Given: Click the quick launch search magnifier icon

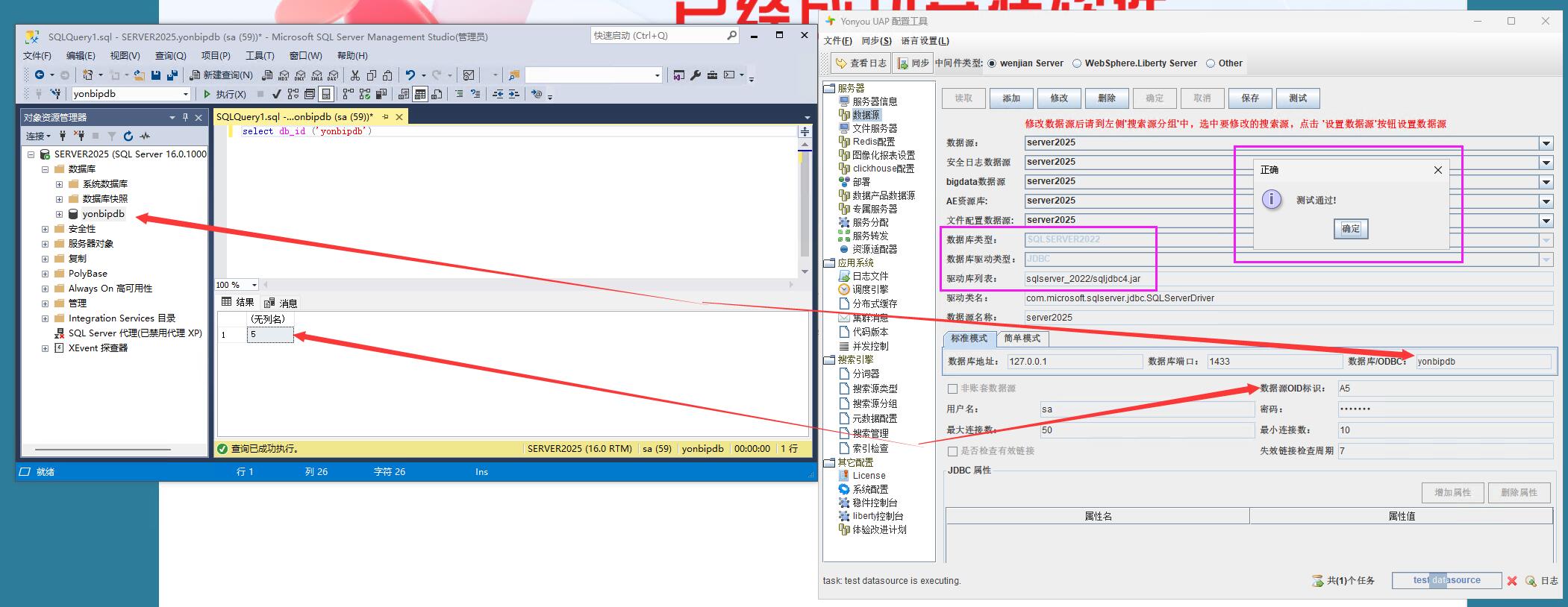Looking at the screenshot, I should [x=731, y=35].
